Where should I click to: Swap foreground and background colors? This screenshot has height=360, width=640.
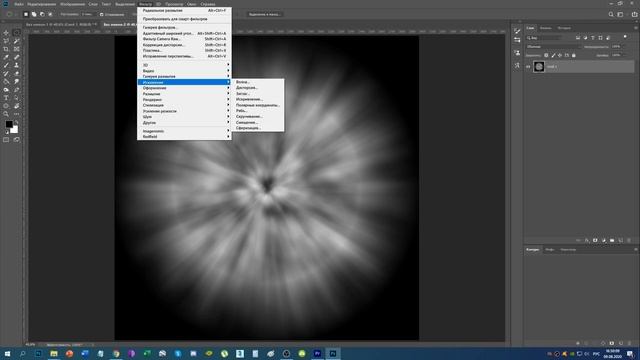(17, 122)
